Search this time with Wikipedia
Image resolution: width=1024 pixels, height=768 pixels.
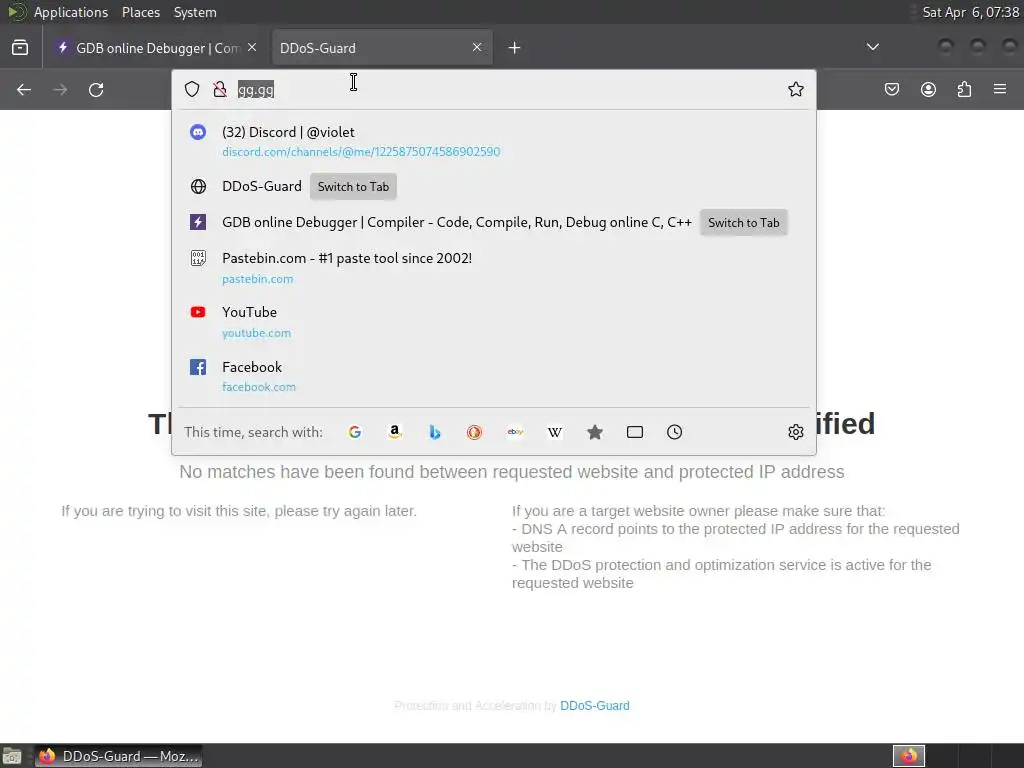click(554, 432)
